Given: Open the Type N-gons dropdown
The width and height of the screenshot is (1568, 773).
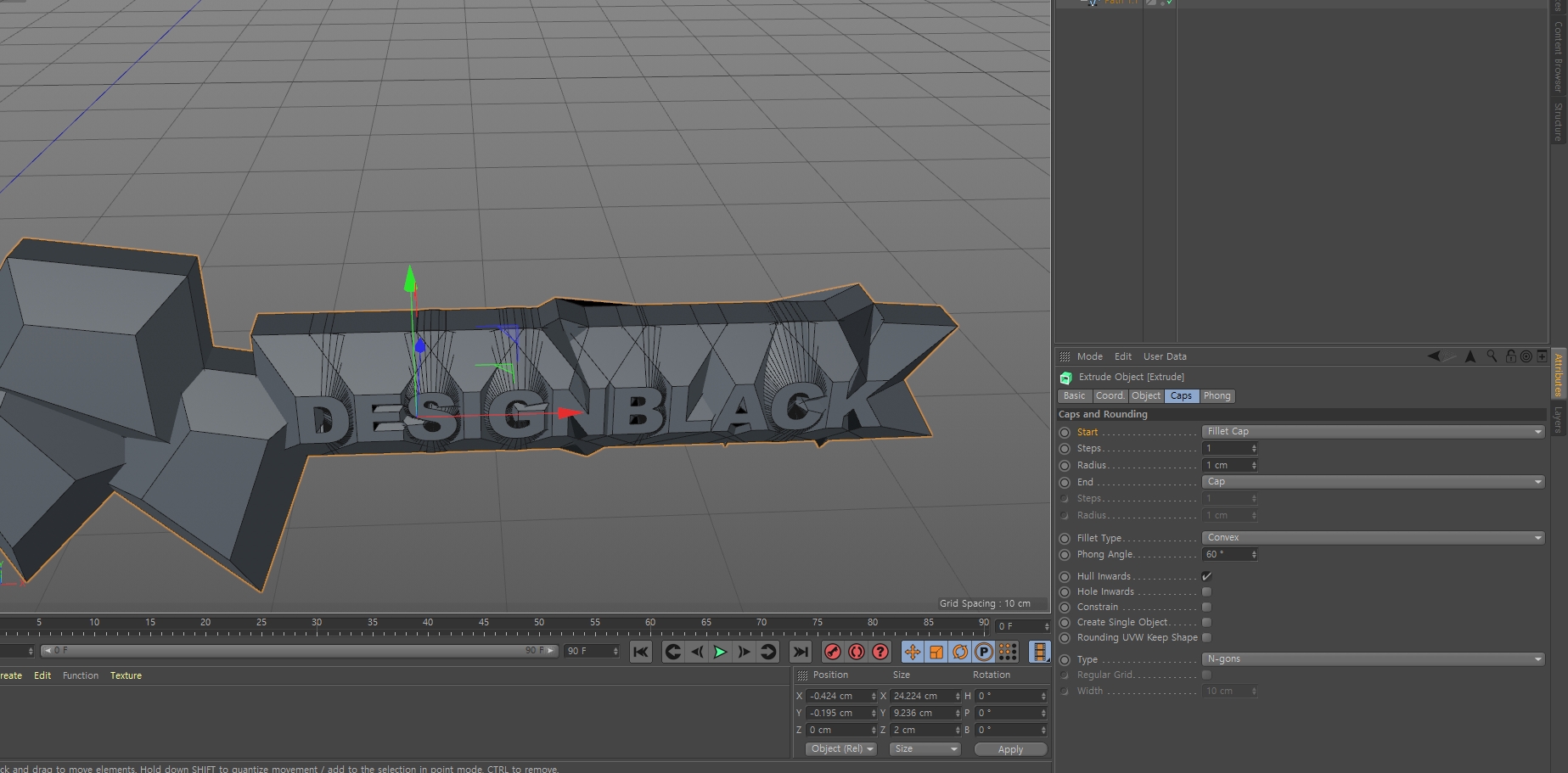Looking at the screenshot, I should point(1373,659).
